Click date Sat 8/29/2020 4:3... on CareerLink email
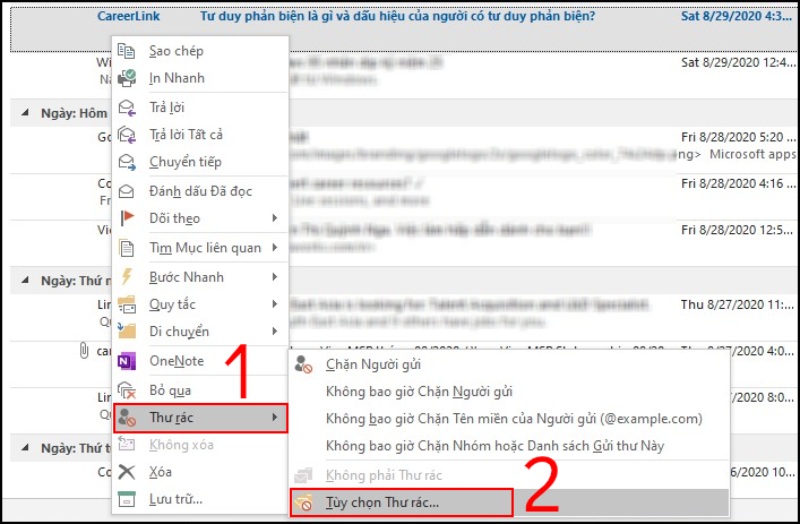The image size is (800, 524). tap(736, 16)
